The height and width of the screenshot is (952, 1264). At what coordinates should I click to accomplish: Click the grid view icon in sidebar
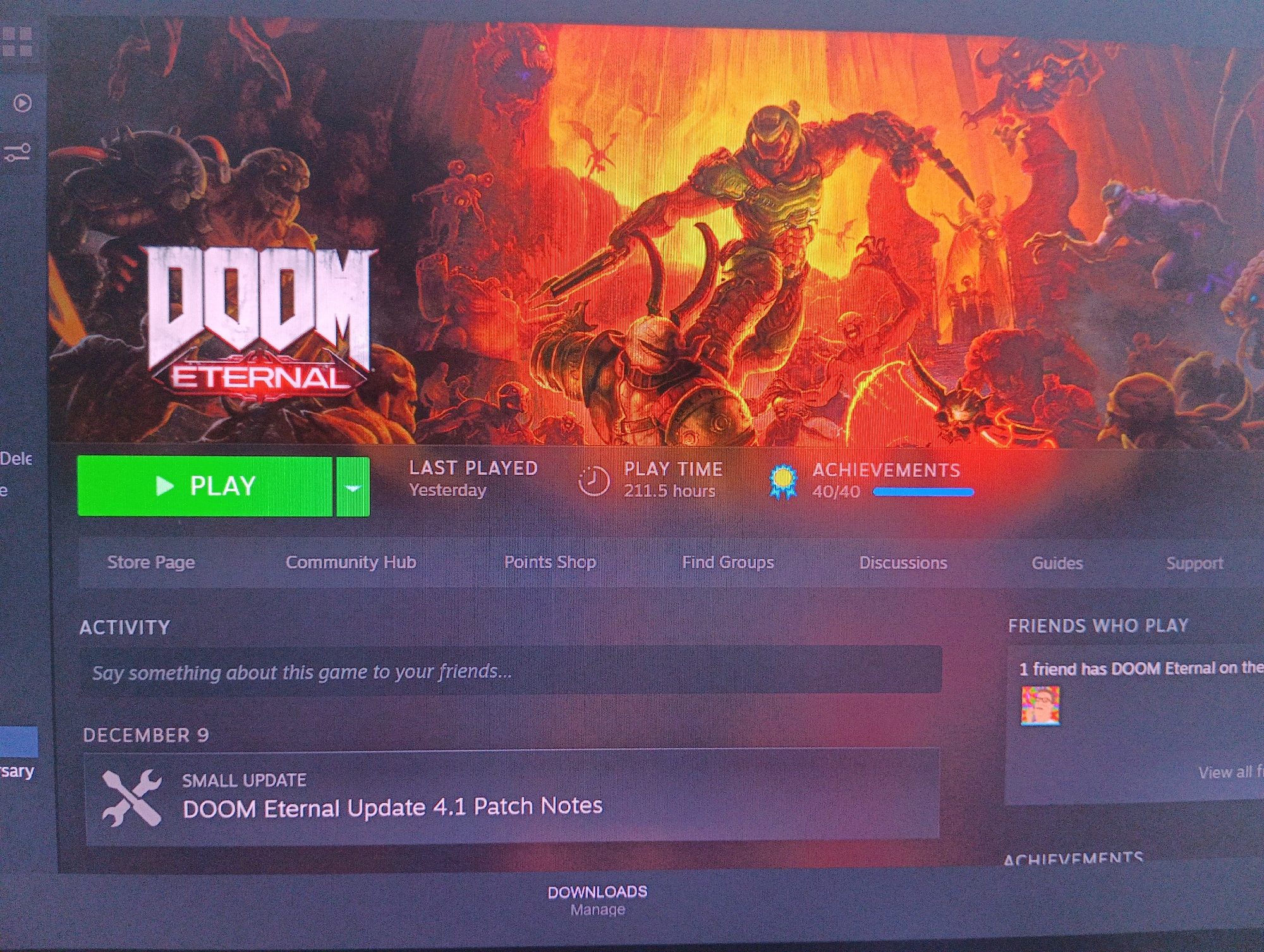click(x=17, y=42)
